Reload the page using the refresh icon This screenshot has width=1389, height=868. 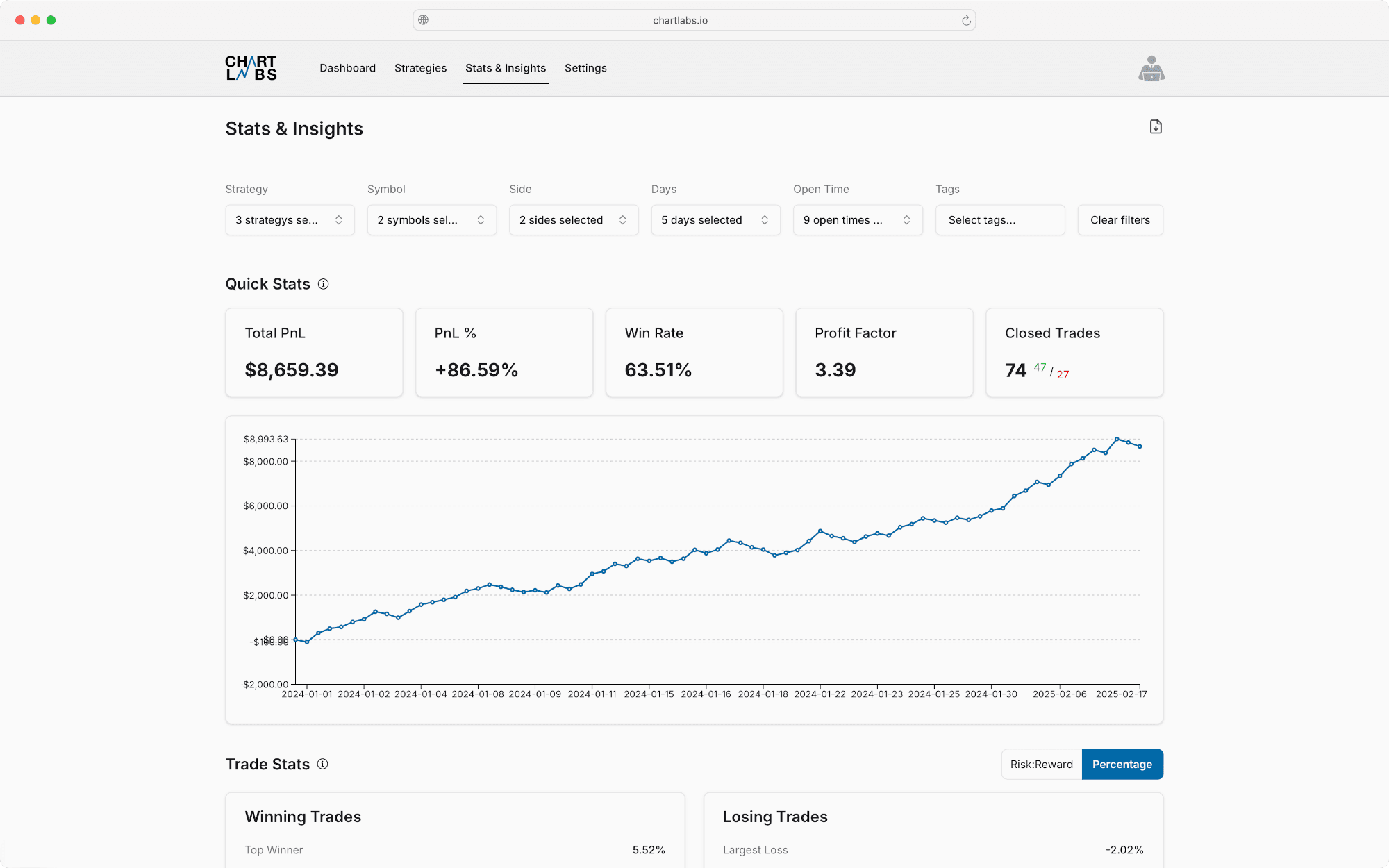[x=965, y=20]
